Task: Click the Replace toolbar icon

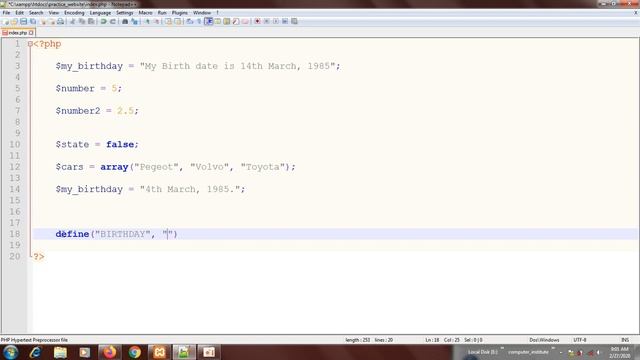Action: point(134,21)
